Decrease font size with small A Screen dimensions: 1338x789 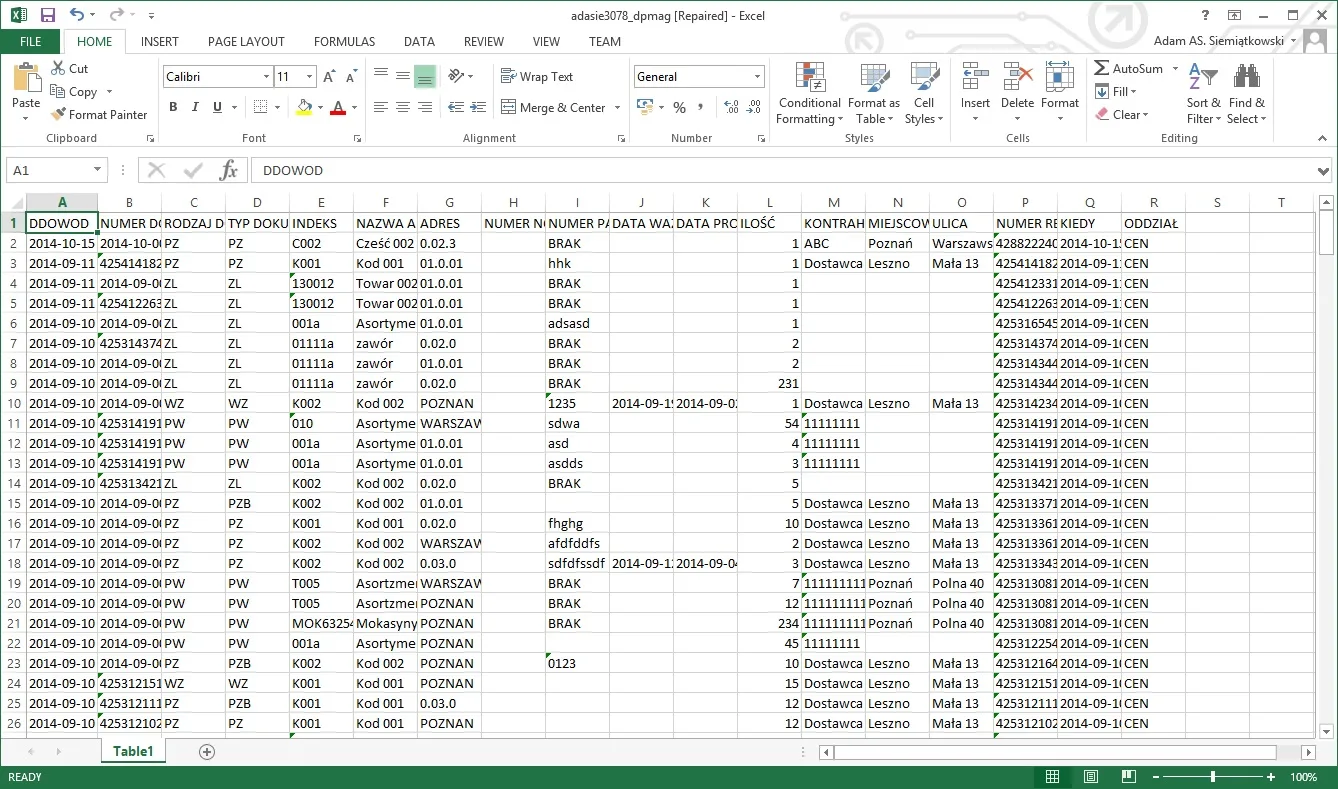pyautogui.click(x=350, y=76)
